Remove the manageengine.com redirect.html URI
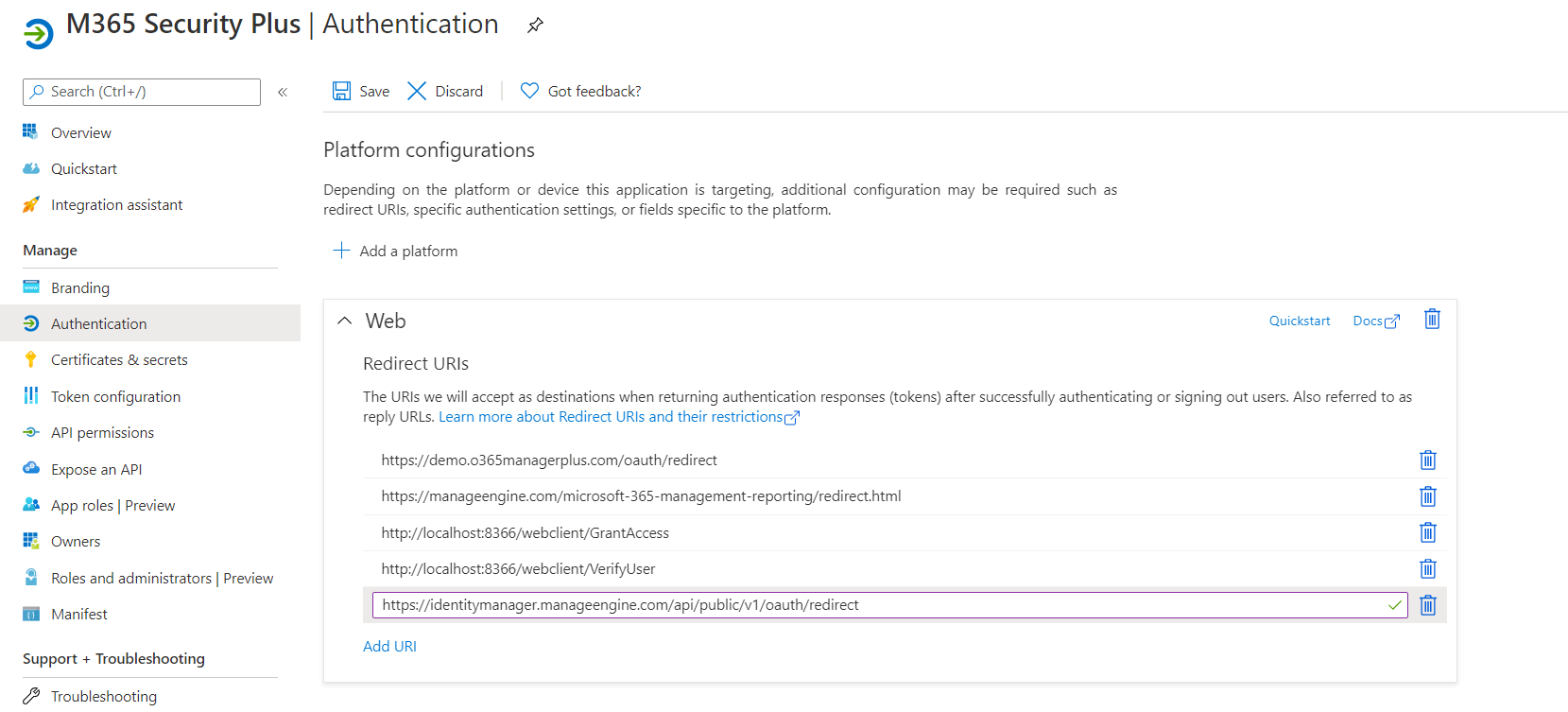Viewport: 1568px width, 712px height. [x=1427, y=496]
